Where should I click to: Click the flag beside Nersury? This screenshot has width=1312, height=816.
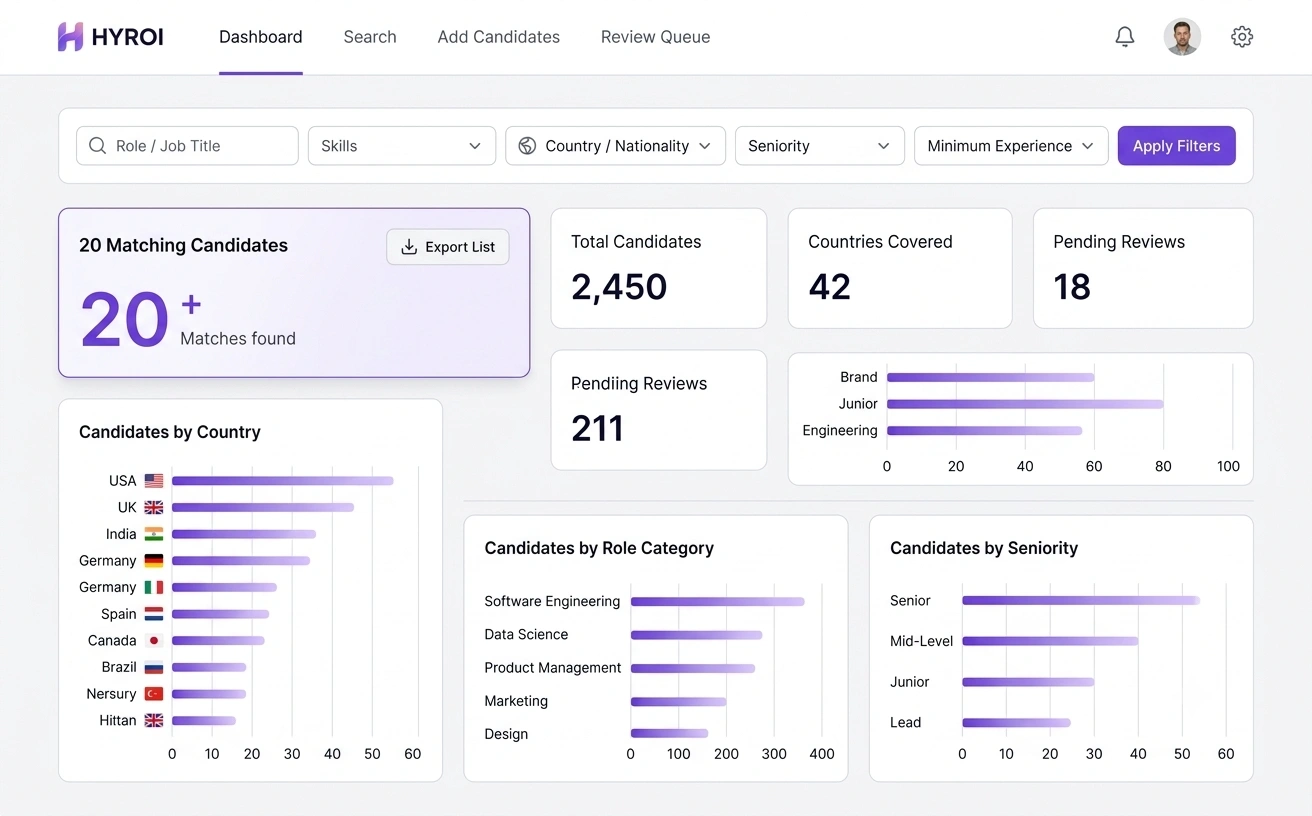(x=154, y=694)
